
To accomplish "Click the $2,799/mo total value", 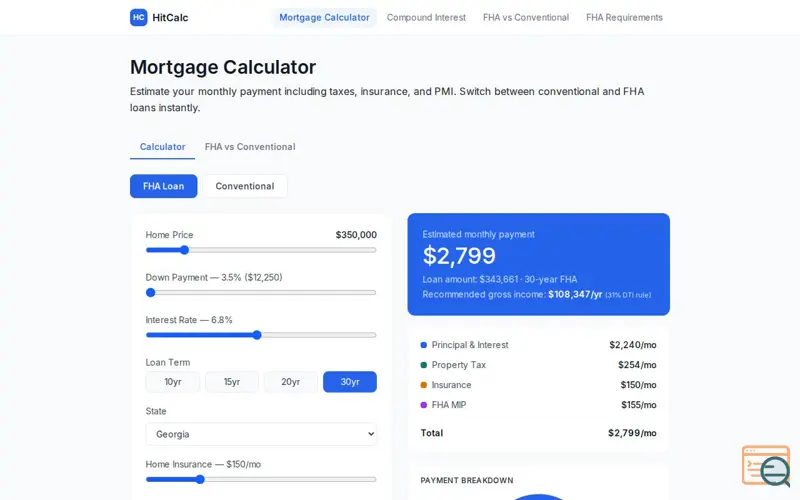I will [632, 433].
